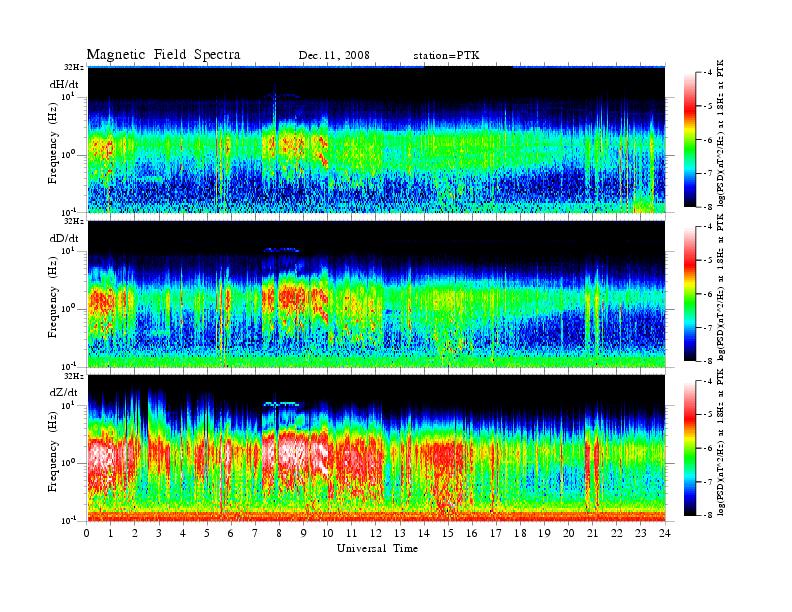792x612 pixels.
Task: Click the -8 value on dZ/dt color bar
Action: coord(707,514)
